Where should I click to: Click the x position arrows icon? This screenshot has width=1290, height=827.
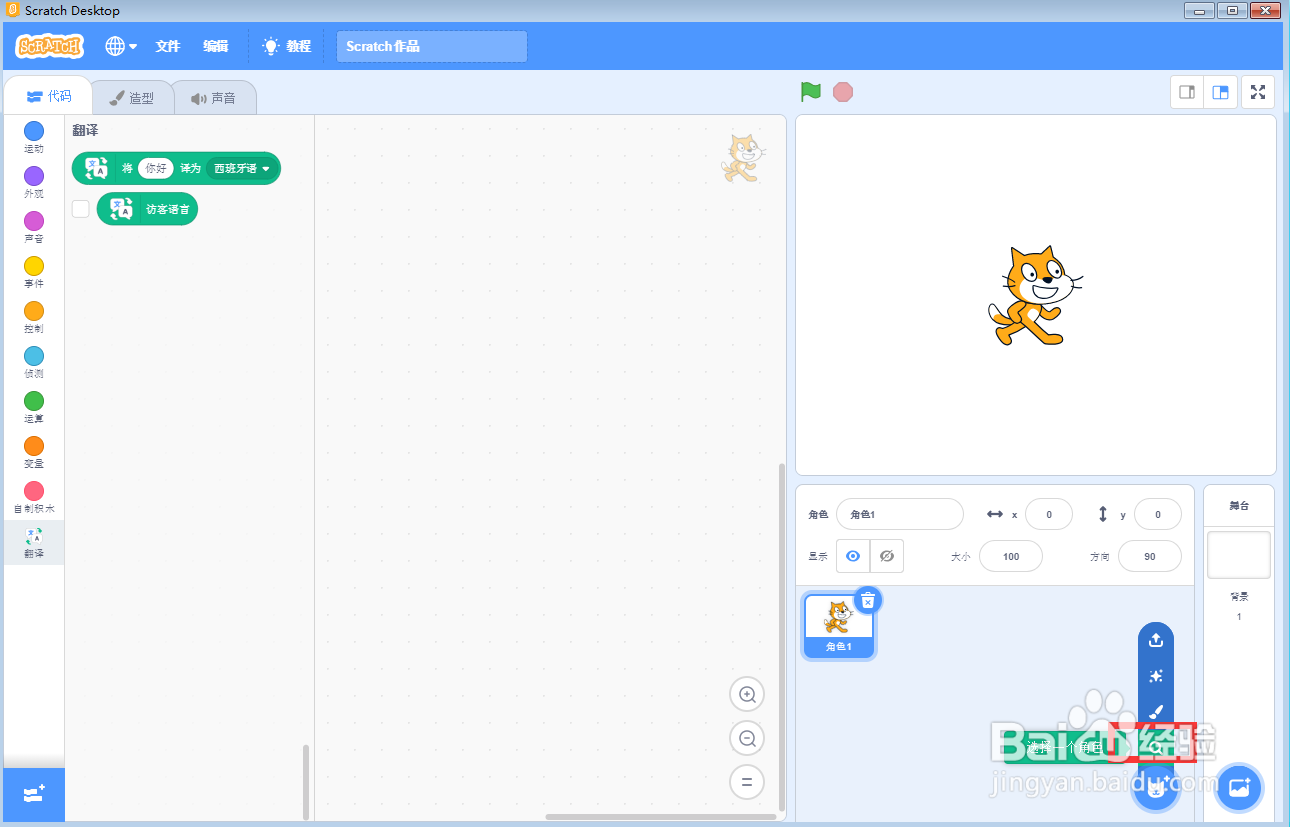[995, 514]
